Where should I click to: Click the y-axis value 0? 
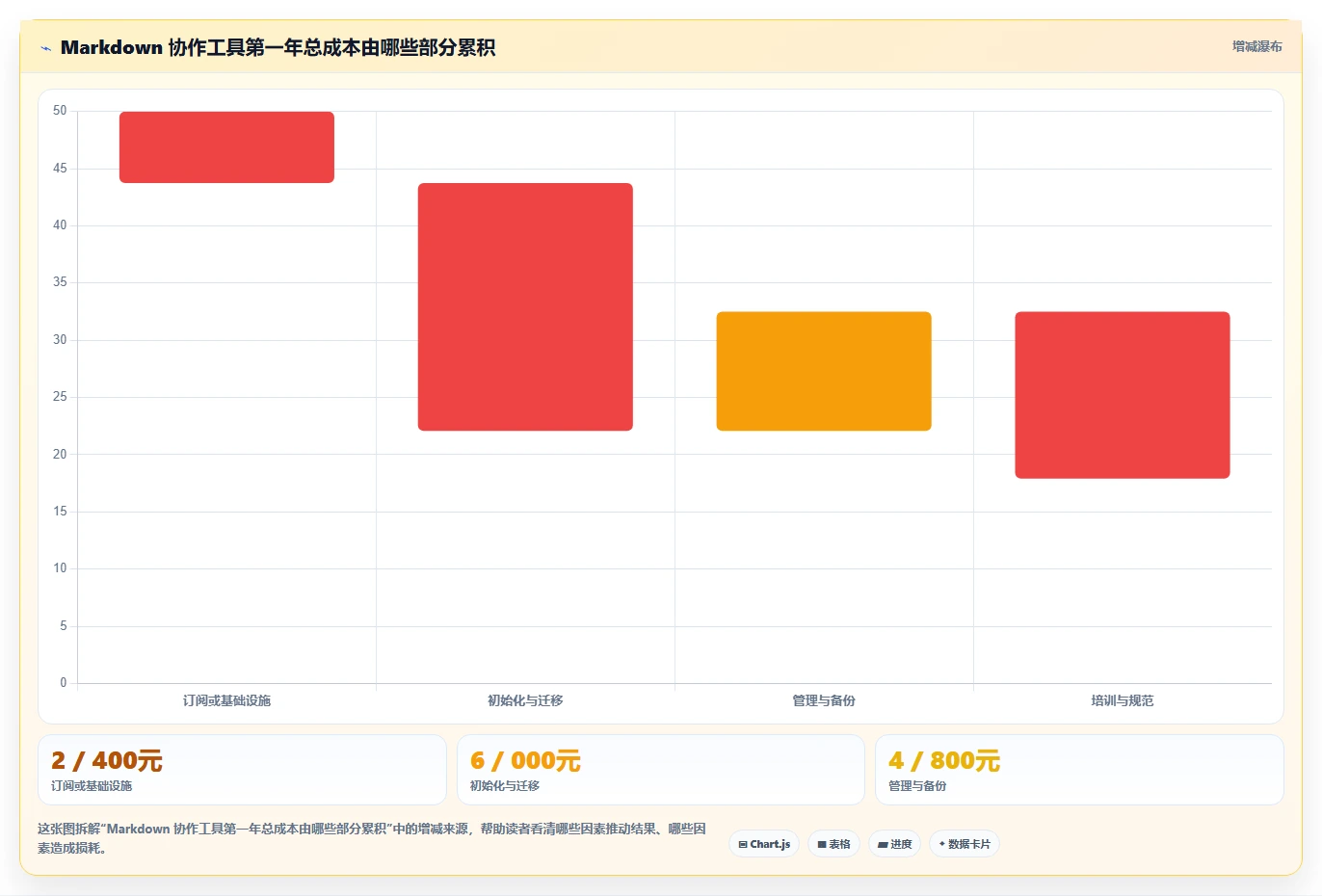coord(64,683)
